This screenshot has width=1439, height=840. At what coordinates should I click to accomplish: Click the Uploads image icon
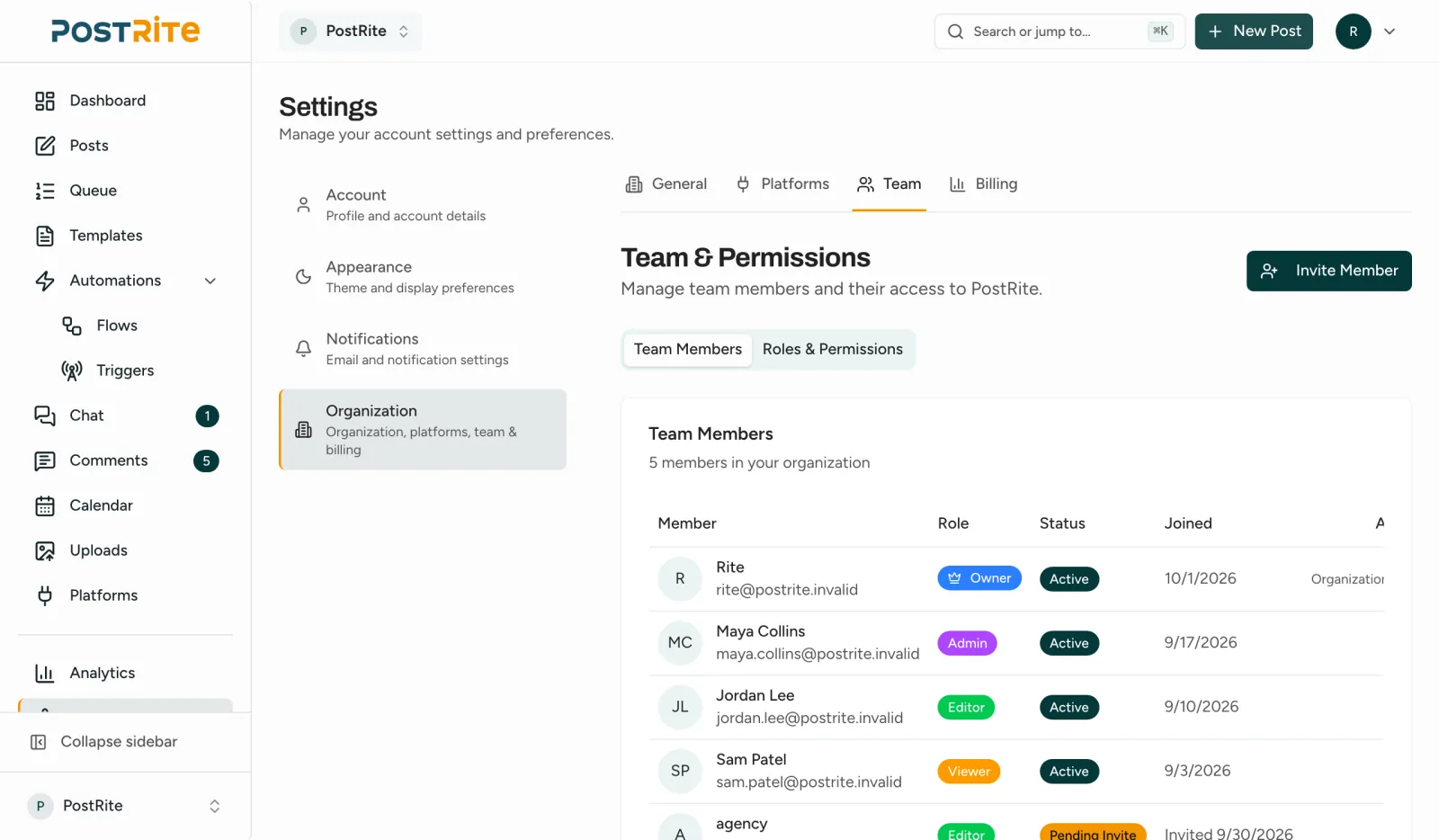click(45, 550)
